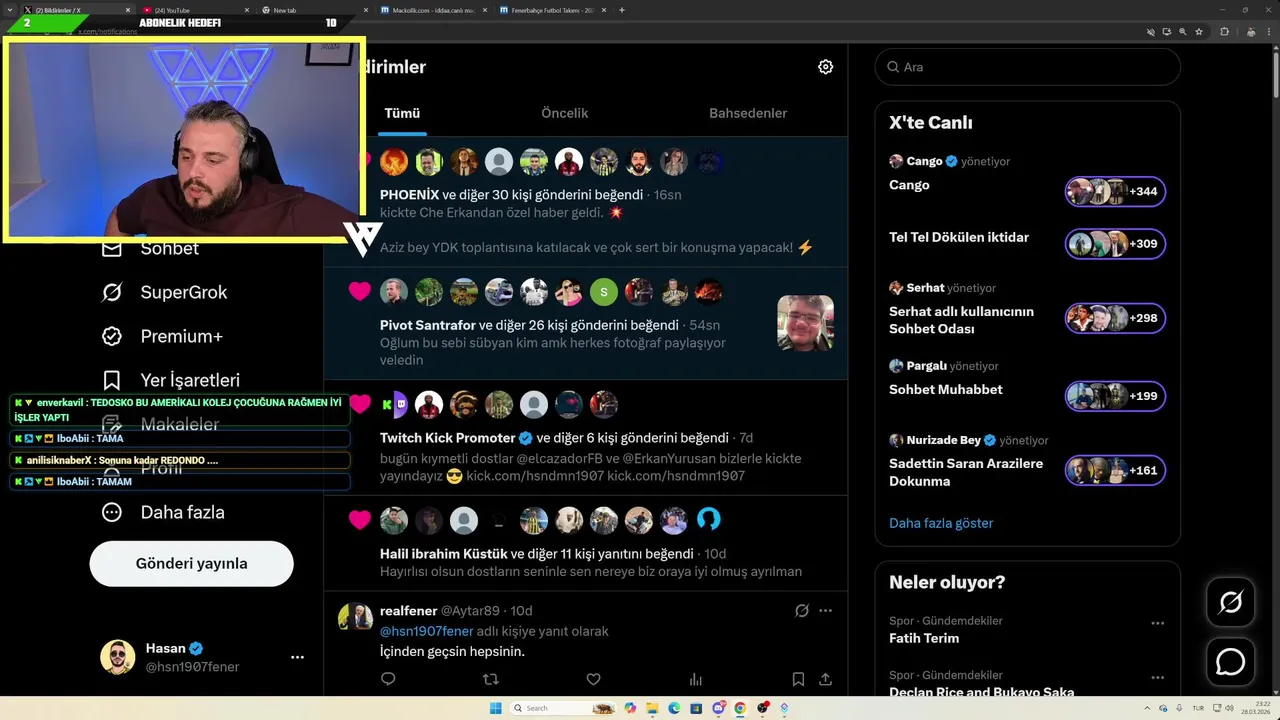Open options for Fatih Terim trend
The width and height of the screenshot is (1280, 720).
pyautogui.click(x=1157, y=623)
